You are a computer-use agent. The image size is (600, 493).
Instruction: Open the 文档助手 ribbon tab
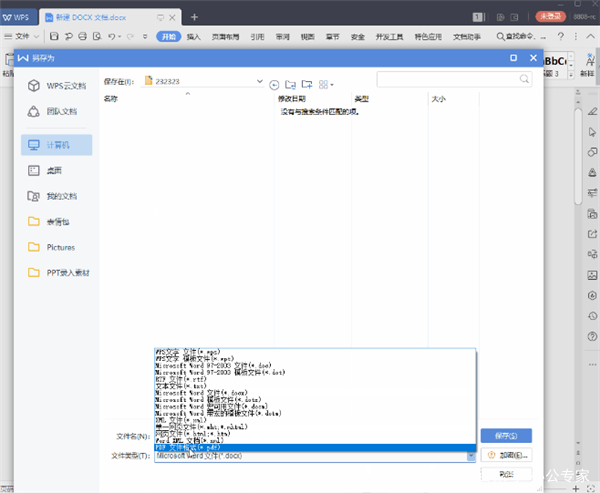tap(466, 37)
